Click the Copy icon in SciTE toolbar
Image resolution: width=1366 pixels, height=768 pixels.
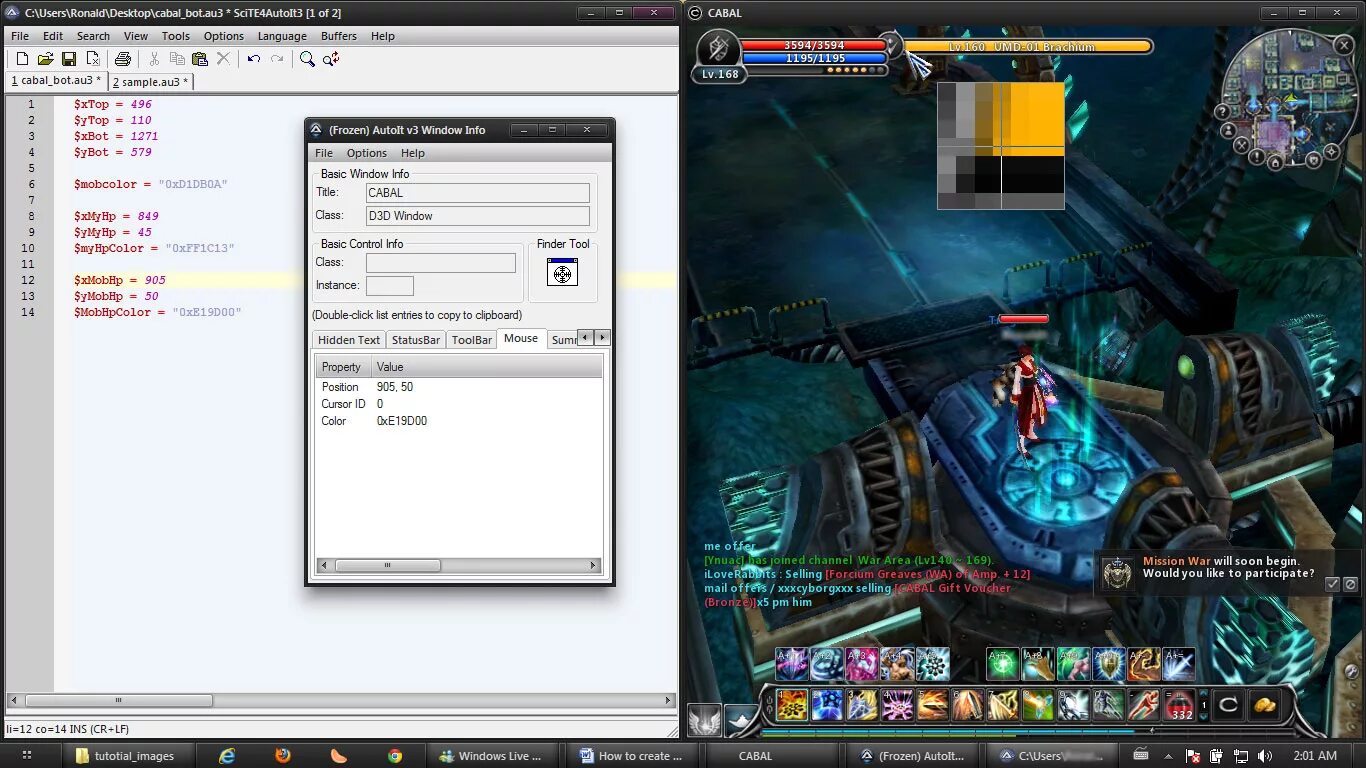pos(177,59)
